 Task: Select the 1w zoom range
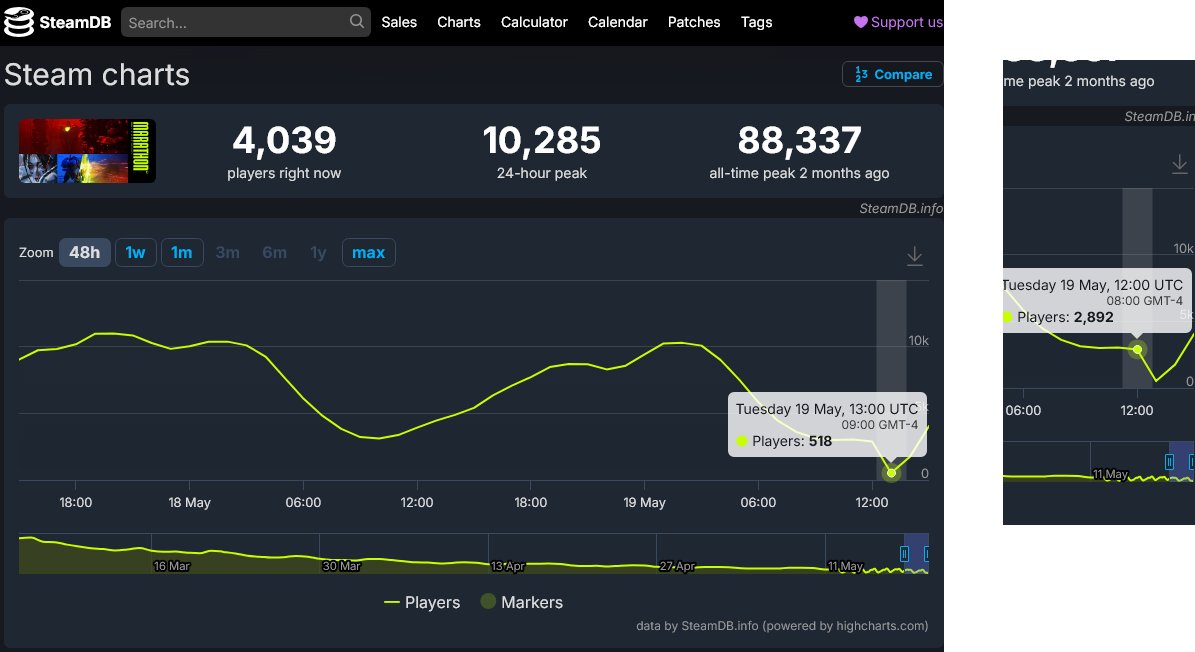pos(136,252)
